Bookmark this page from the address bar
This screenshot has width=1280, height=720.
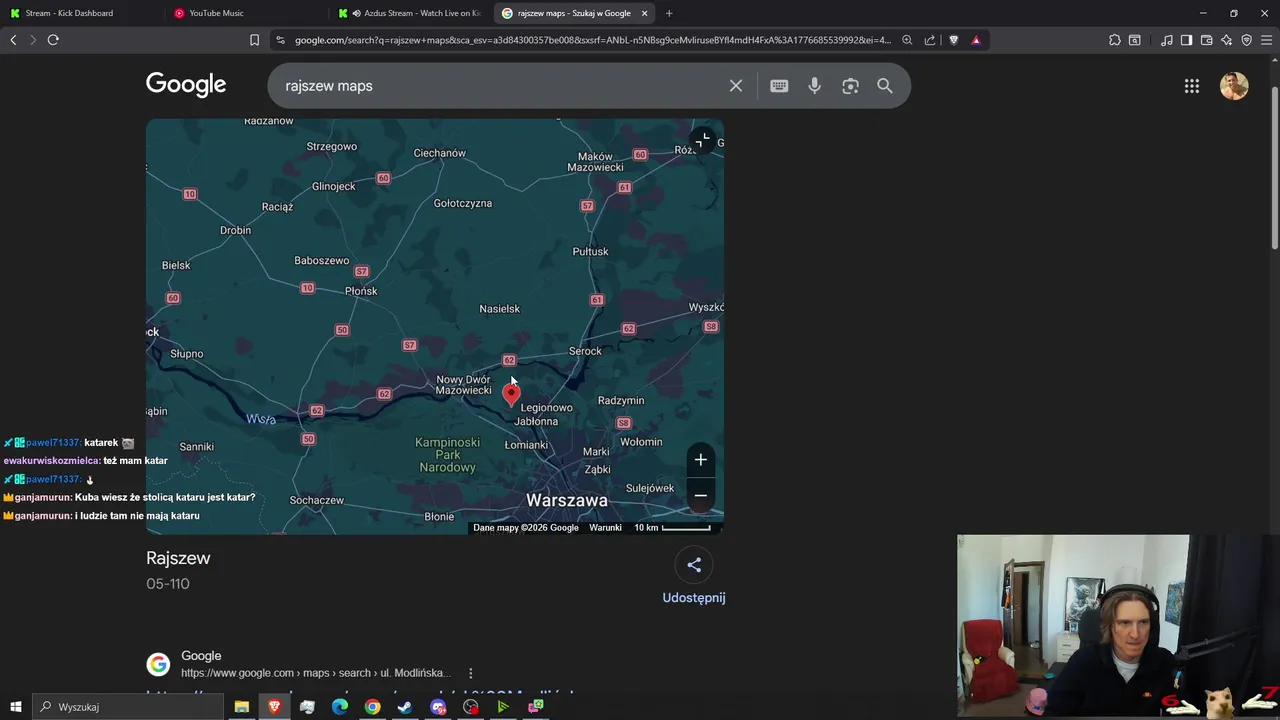coord(254,40)
